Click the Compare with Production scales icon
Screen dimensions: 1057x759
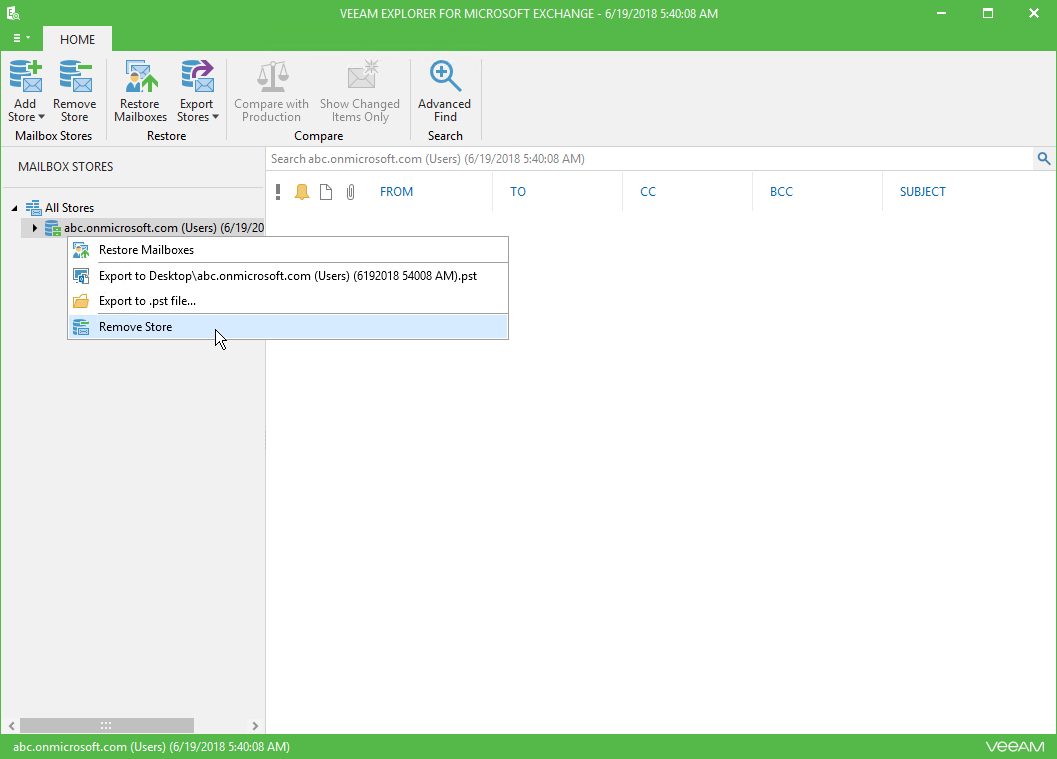[272, 75]
